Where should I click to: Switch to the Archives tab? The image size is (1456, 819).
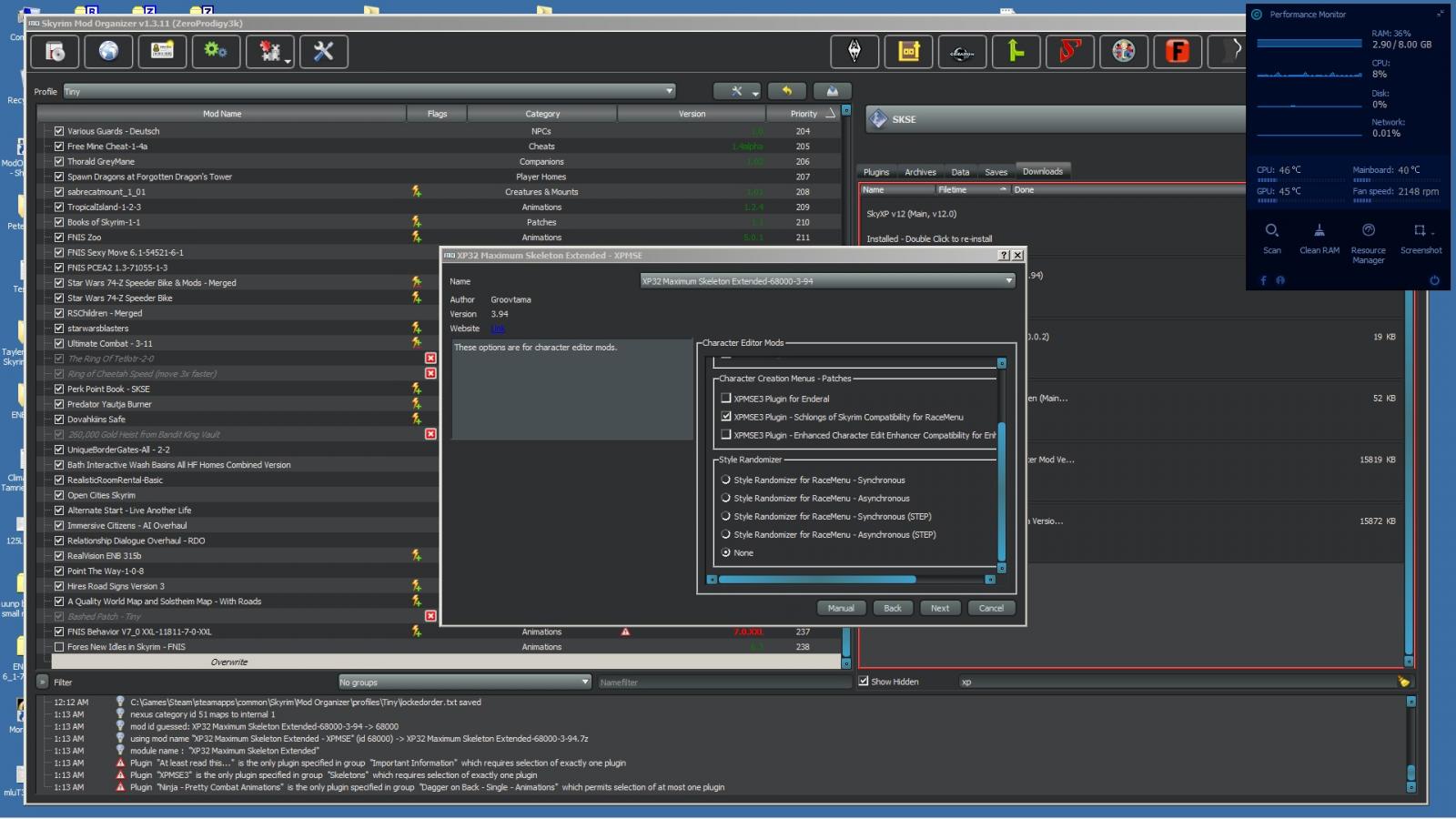point(920,172)
